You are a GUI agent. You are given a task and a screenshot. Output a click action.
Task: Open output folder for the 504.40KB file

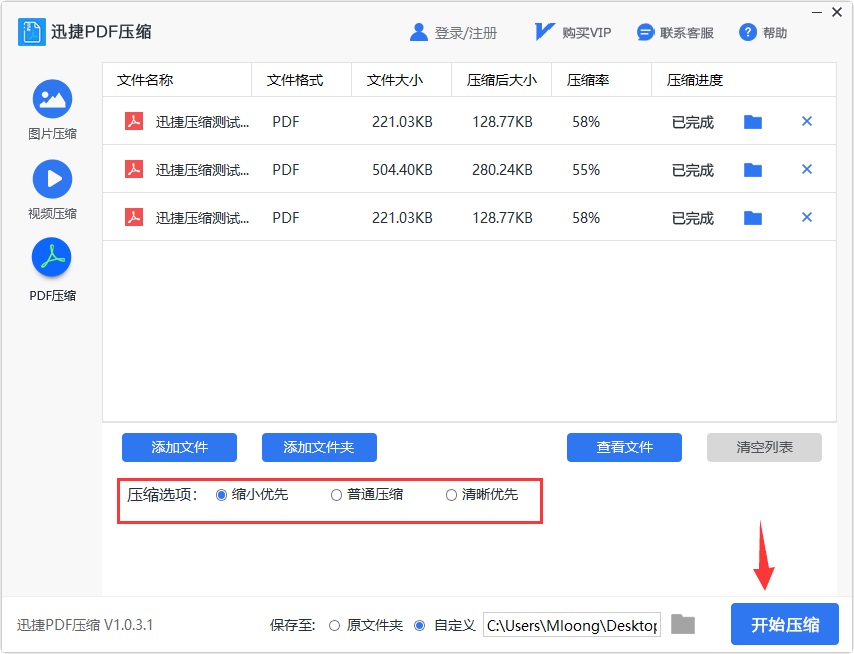pos(753,170)
